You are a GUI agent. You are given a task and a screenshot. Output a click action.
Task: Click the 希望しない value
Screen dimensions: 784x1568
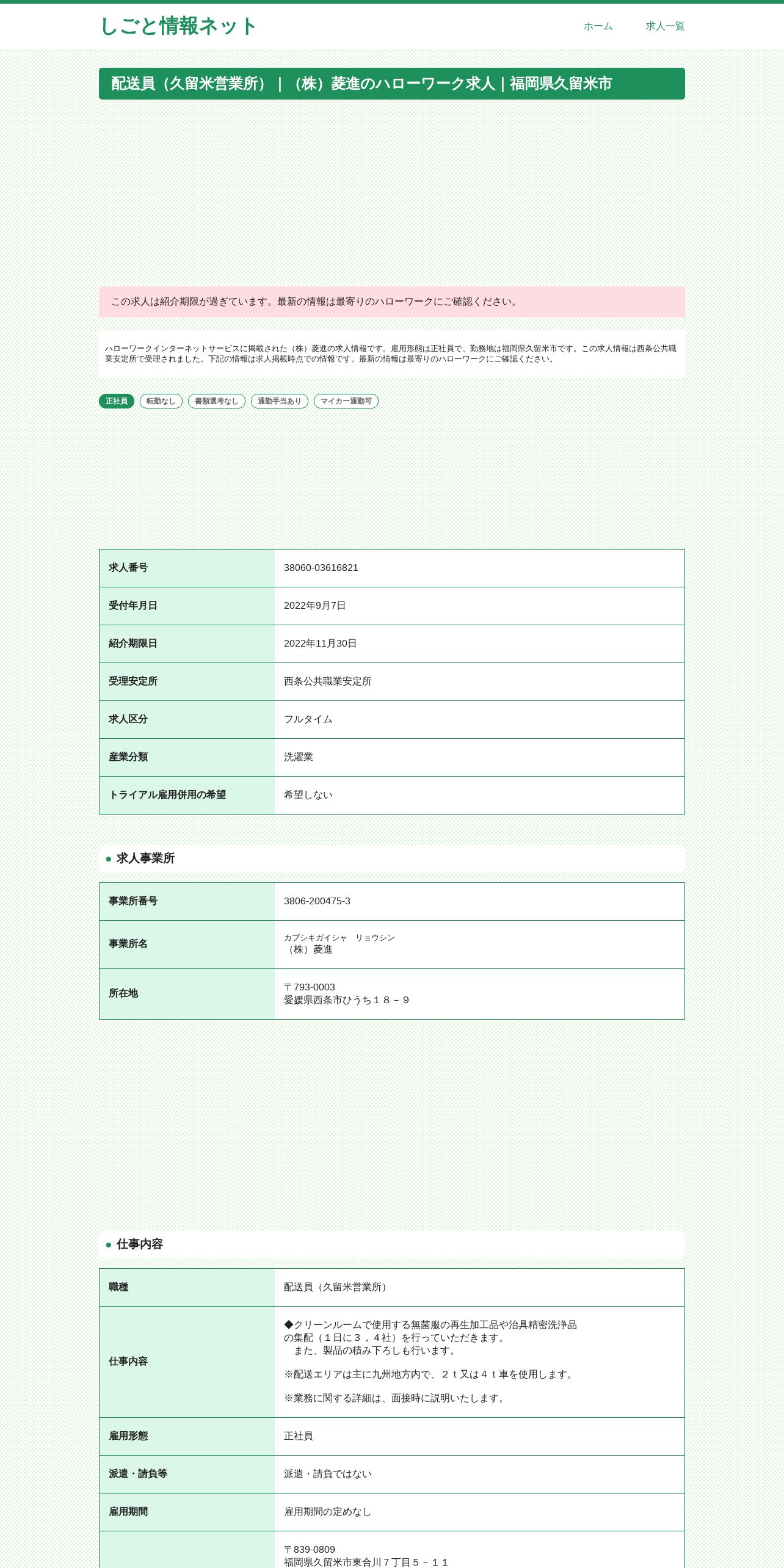click(x=308, y=795)
